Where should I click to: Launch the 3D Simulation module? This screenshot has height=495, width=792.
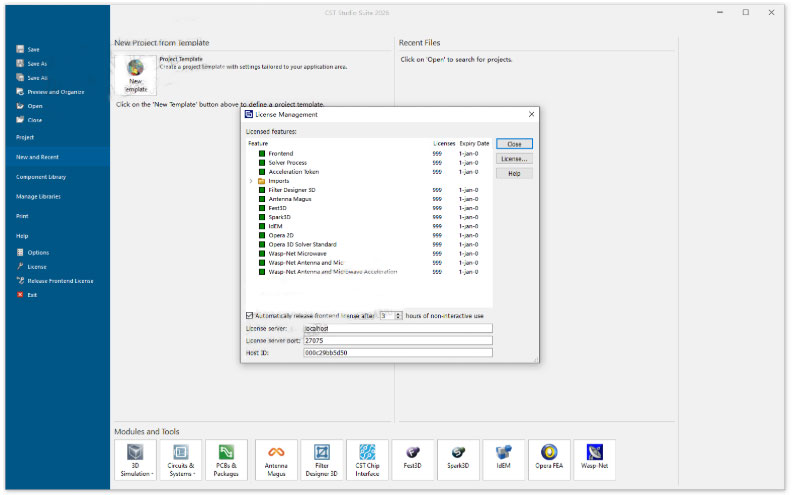point(135,460)
